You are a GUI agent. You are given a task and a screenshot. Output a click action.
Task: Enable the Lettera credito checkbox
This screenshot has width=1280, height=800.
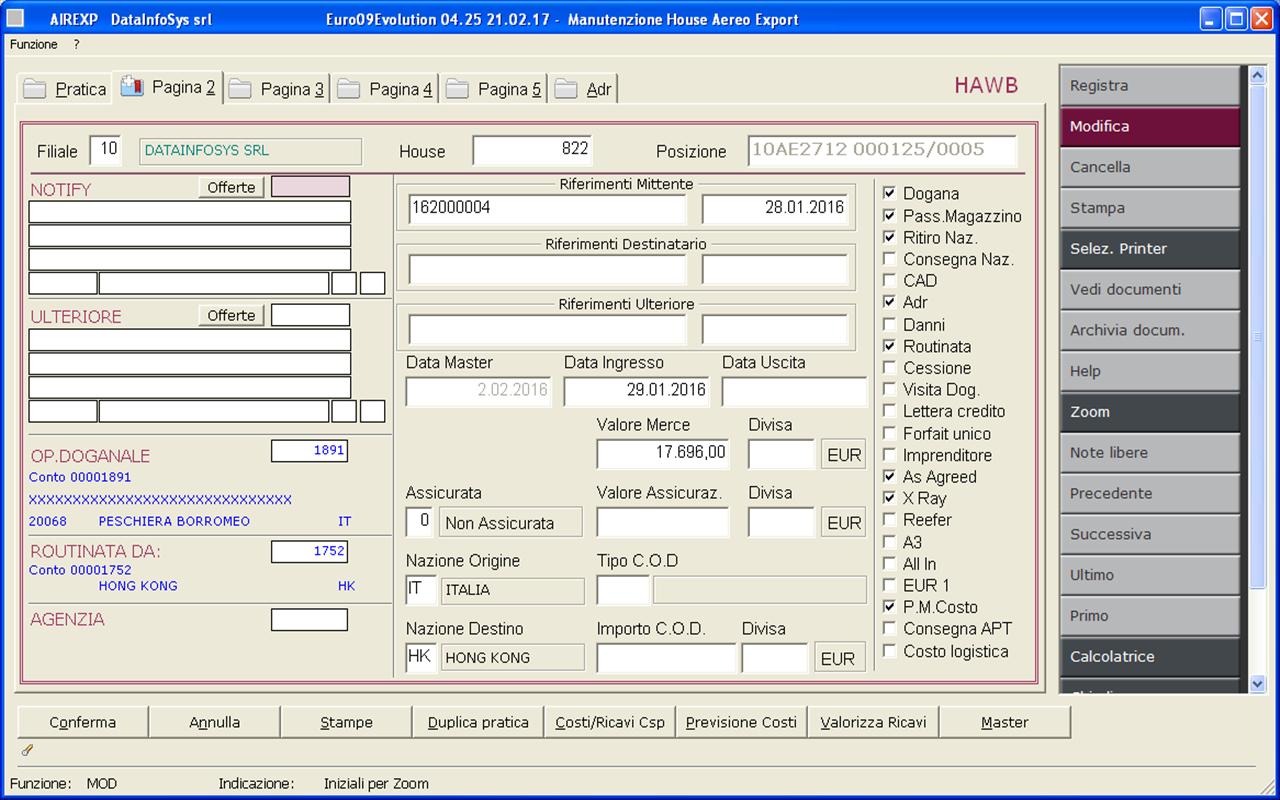point(890,411)
